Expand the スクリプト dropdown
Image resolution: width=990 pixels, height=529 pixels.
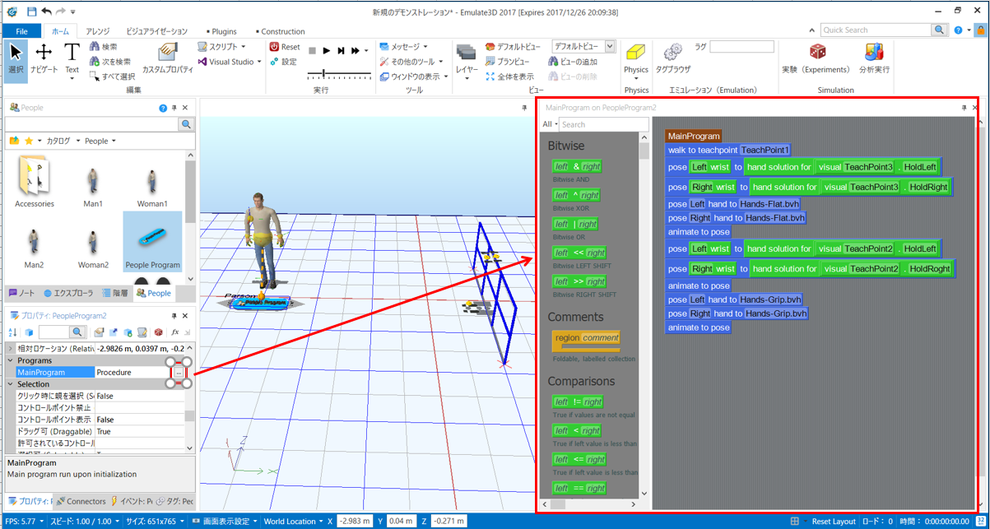tap(222, 47)
